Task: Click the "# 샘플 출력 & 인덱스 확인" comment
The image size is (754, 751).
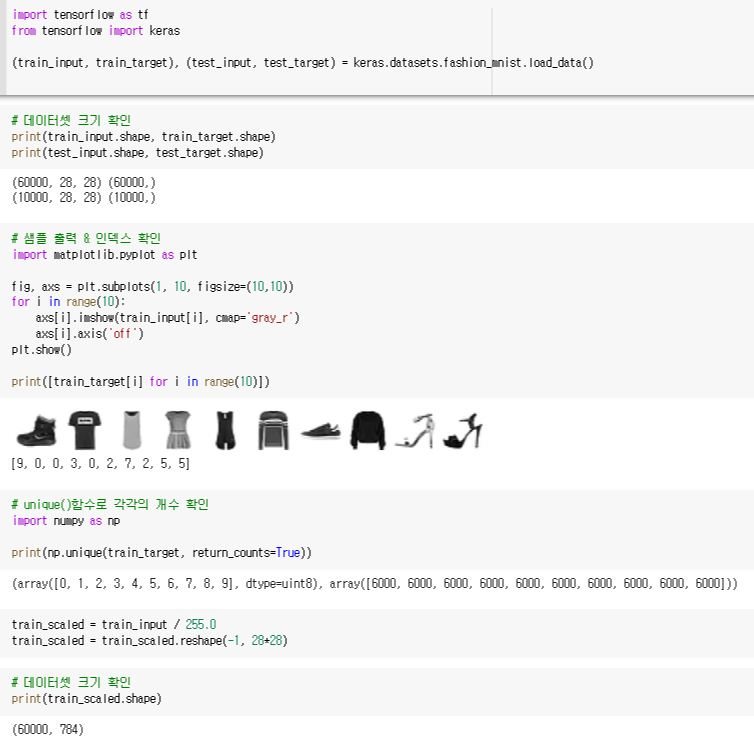Action: [86, 238]
